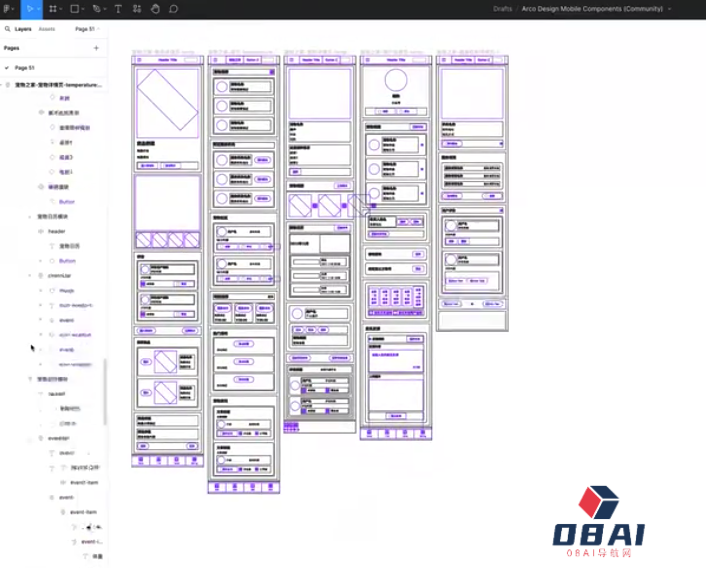Open the Page 51 dropdown
Image resolution: width=706 pixels, height=568 pixels.
[x=87, y=29]
